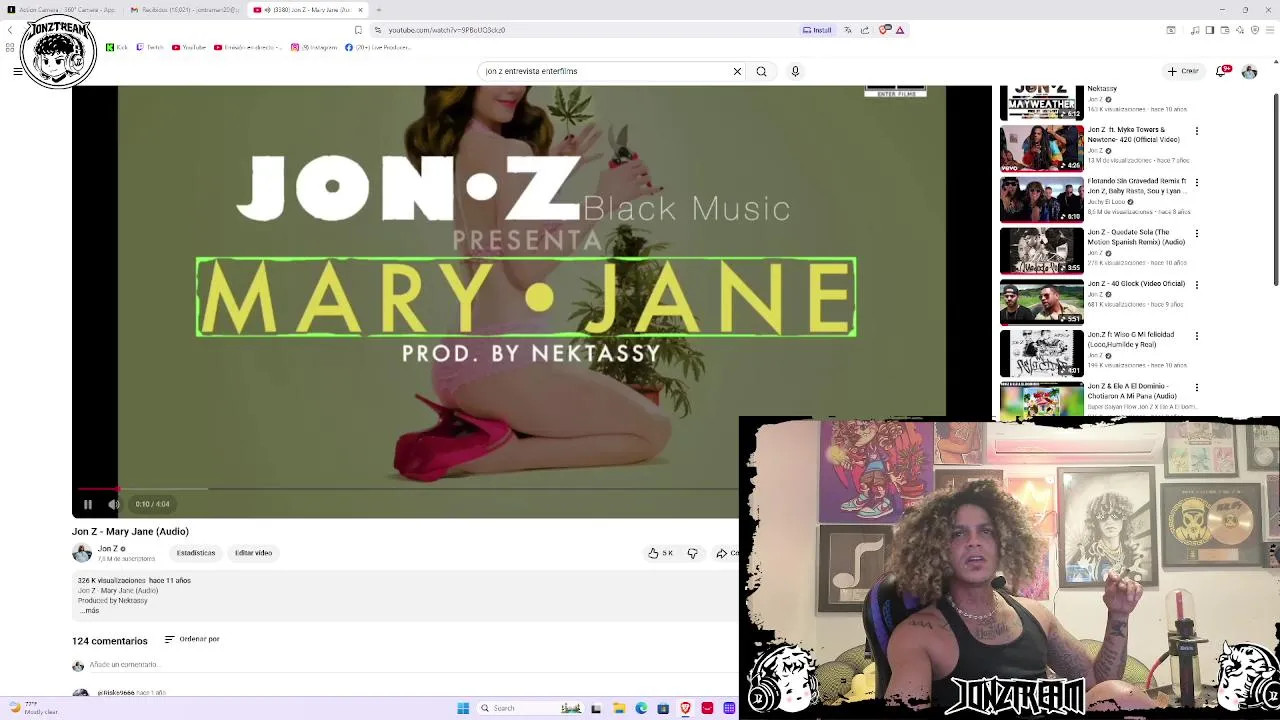Open the Kick bookmark
Viewport: 1280px width, 720px height.
click(x=116, y=47)
